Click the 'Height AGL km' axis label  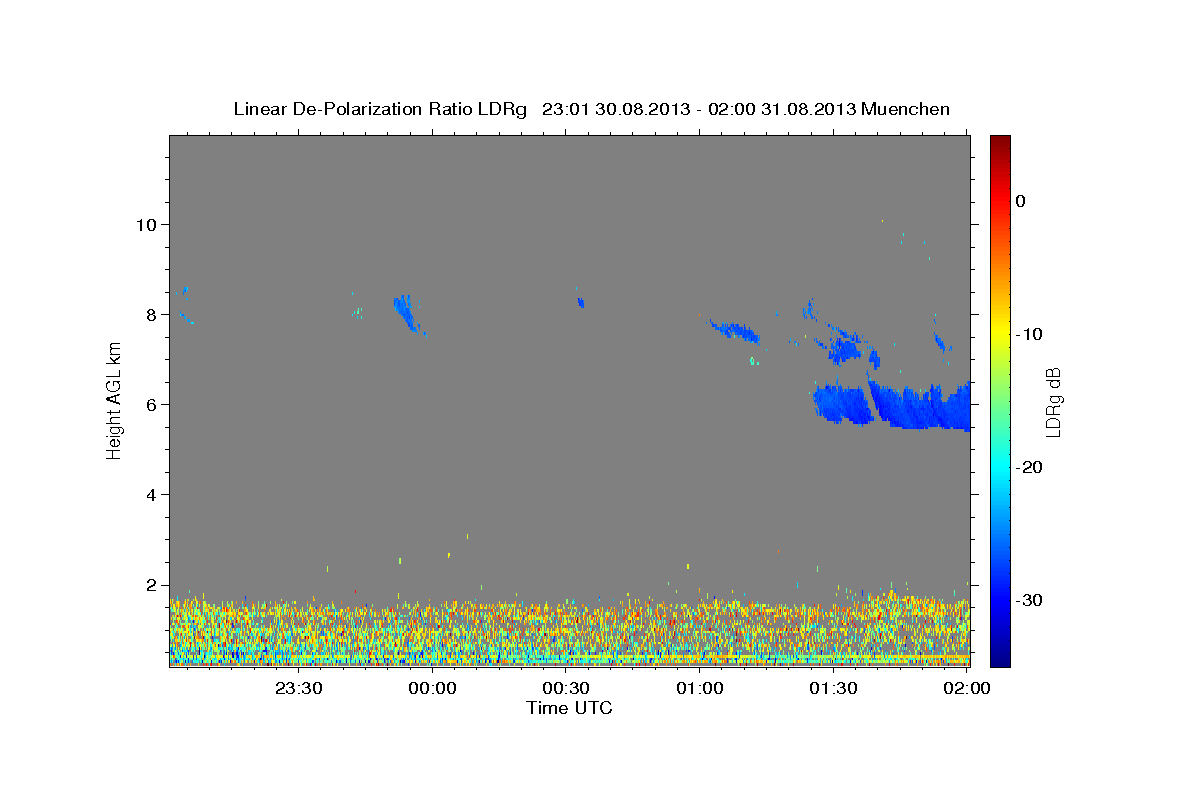[114, 399]
